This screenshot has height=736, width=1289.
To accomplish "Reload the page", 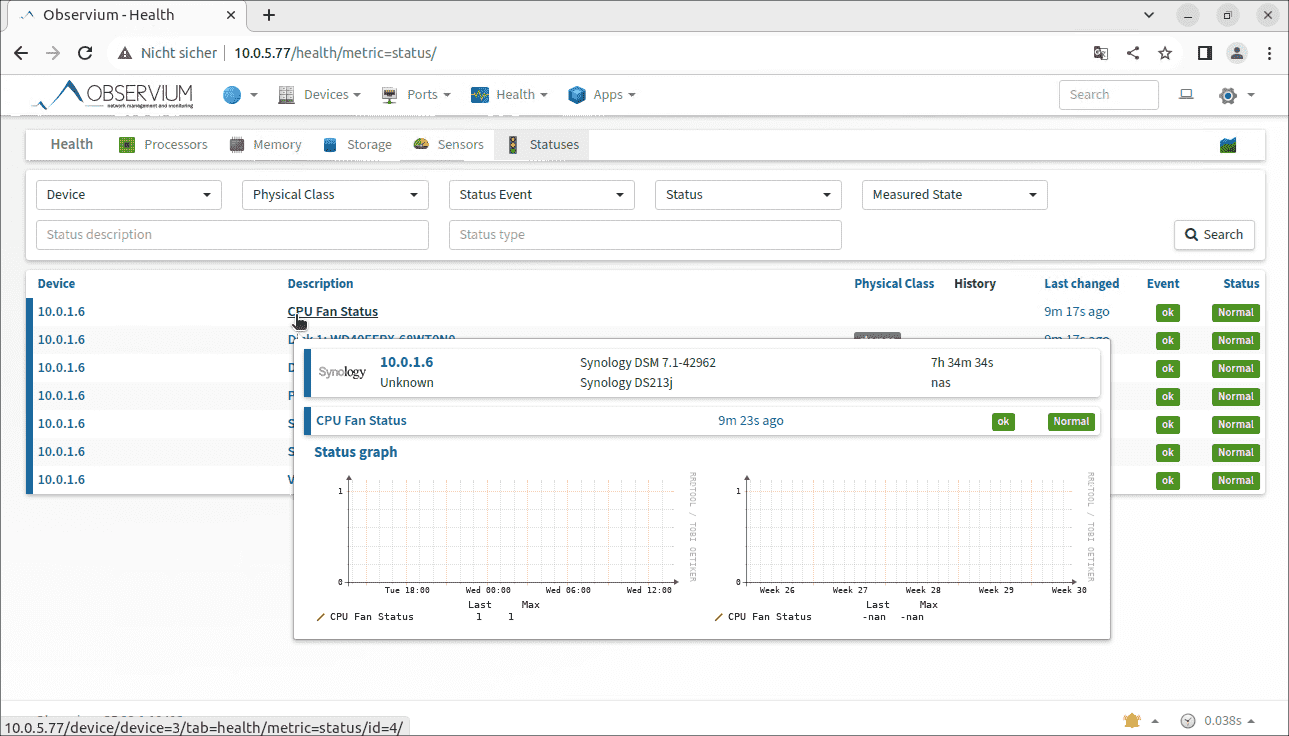I will coord(85,53).
